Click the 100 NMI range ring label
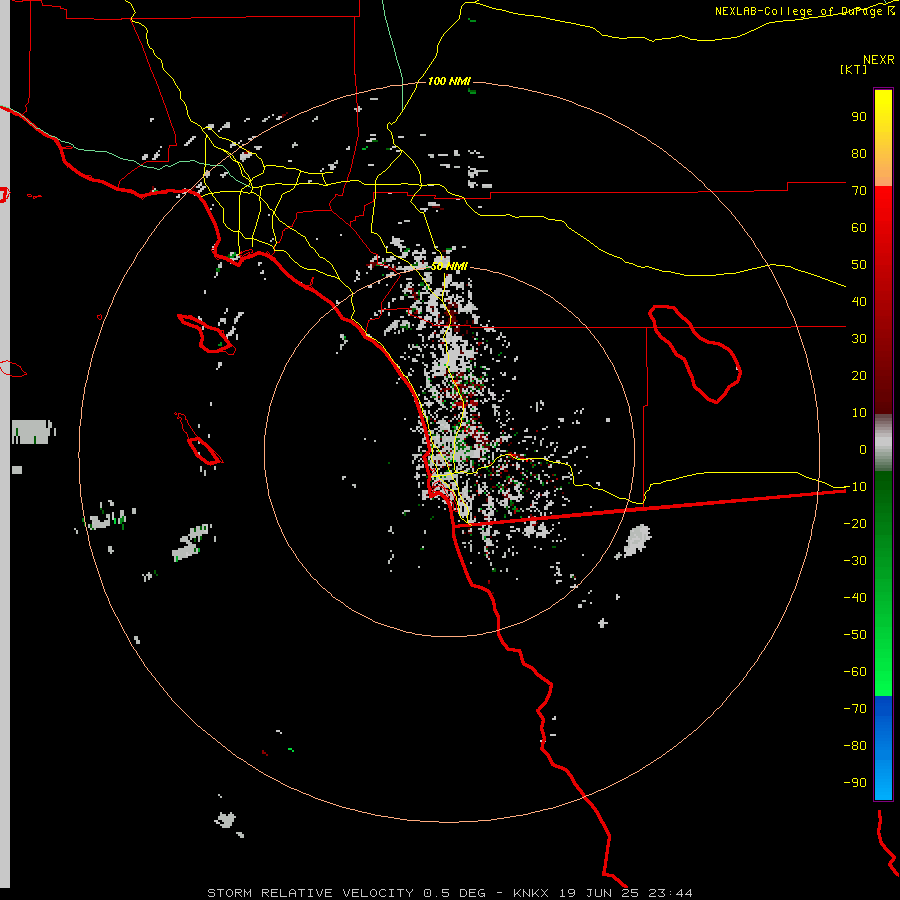 [x=449, y=81]
